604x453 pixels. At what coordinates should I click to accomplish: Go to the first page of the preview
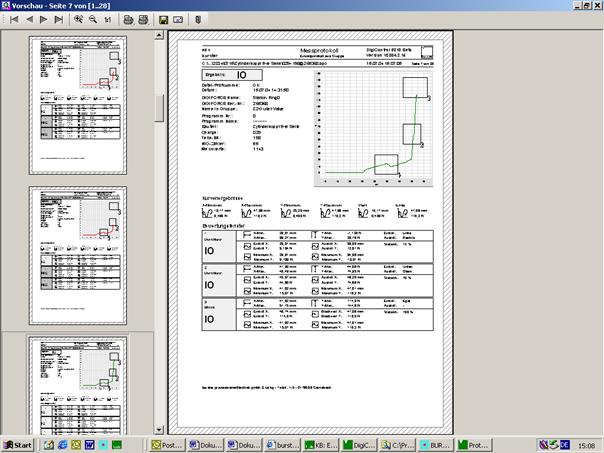pyautogui.click(x=14, y=19)
